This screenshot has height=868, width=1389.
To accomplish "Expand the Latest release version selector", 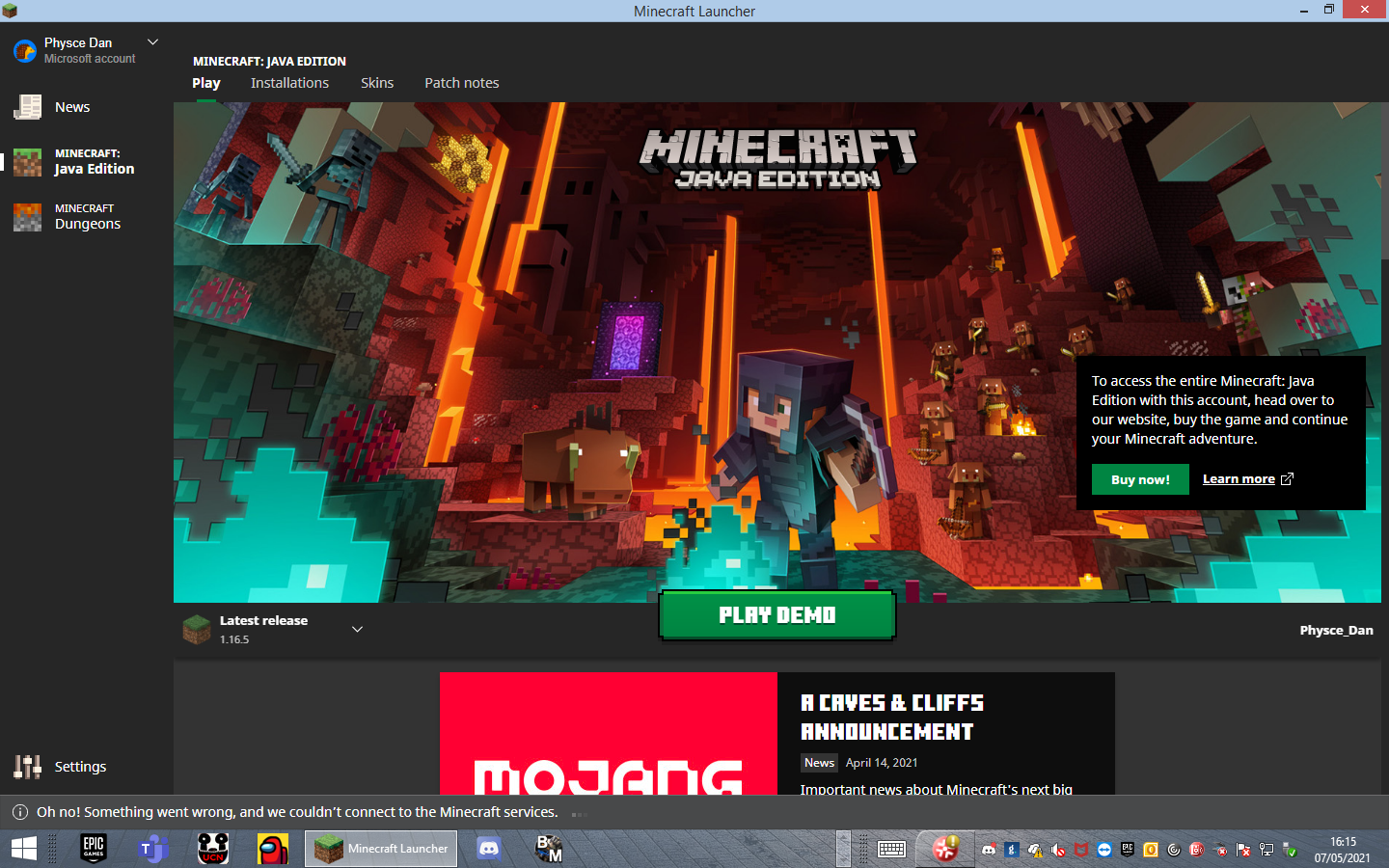I will tap(357, 630).
